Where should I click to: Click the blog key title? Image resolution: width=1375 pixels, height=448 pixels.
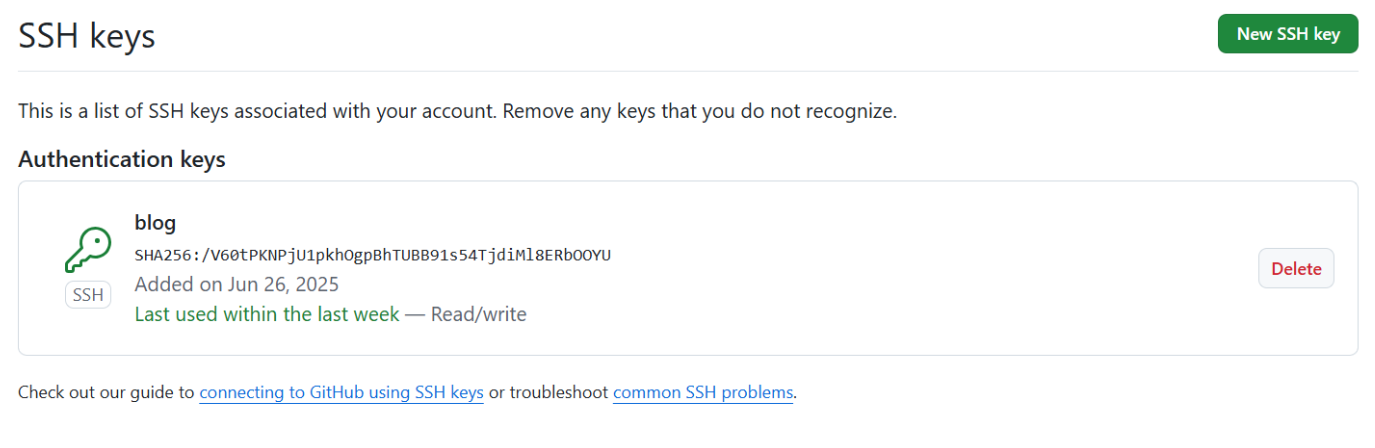[x=155, y=223]
